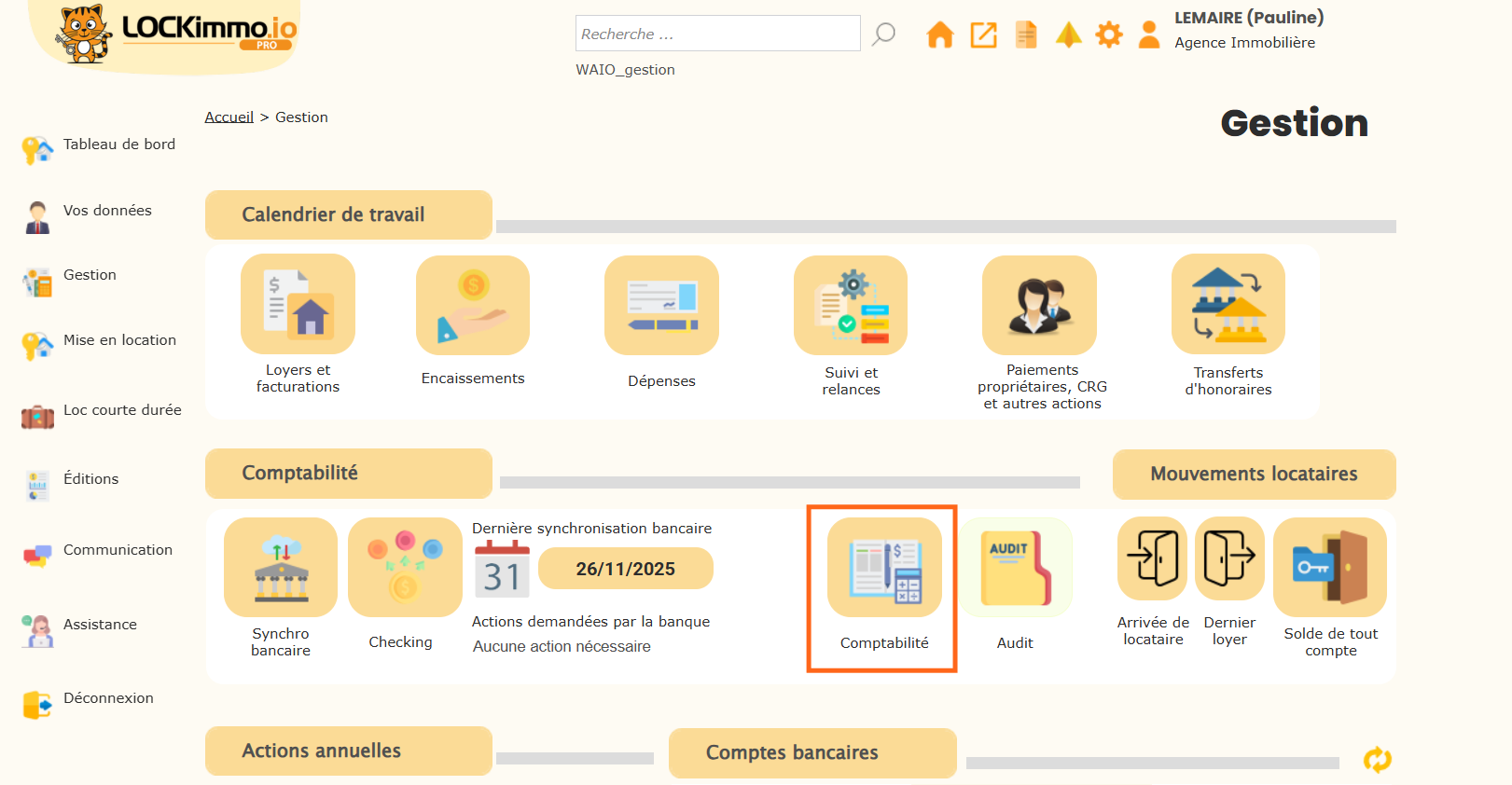Click the last sync date 26/11/2025

coord(625,569)
